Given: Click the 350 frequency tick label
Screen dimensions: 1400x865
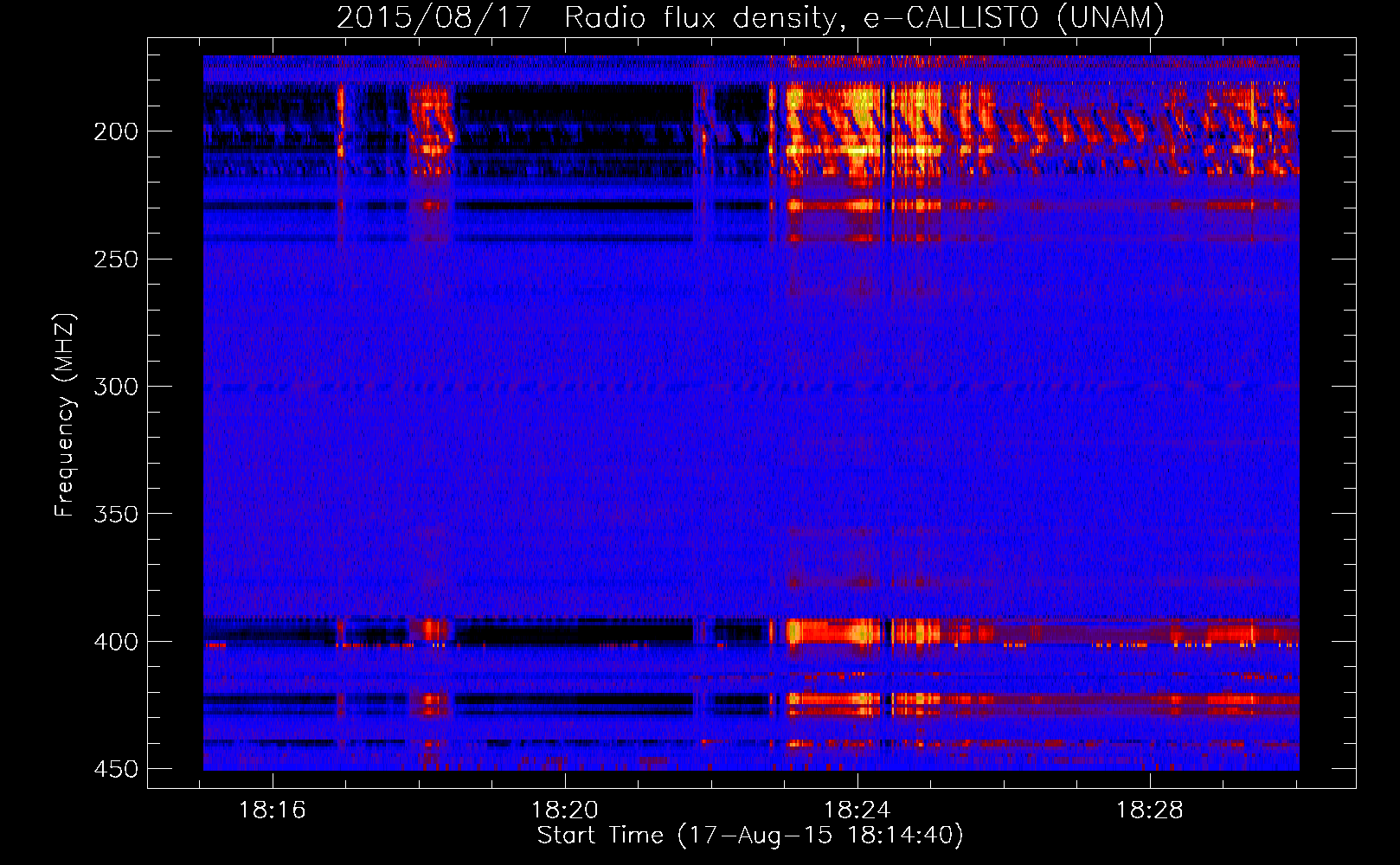Looking at the screenshot, I should (116, 515).
